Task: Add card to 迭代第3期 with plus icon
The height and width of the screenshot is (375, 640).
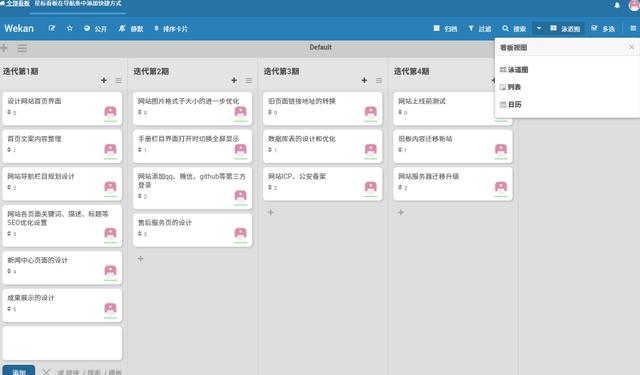Action: (x=364, y=80)
